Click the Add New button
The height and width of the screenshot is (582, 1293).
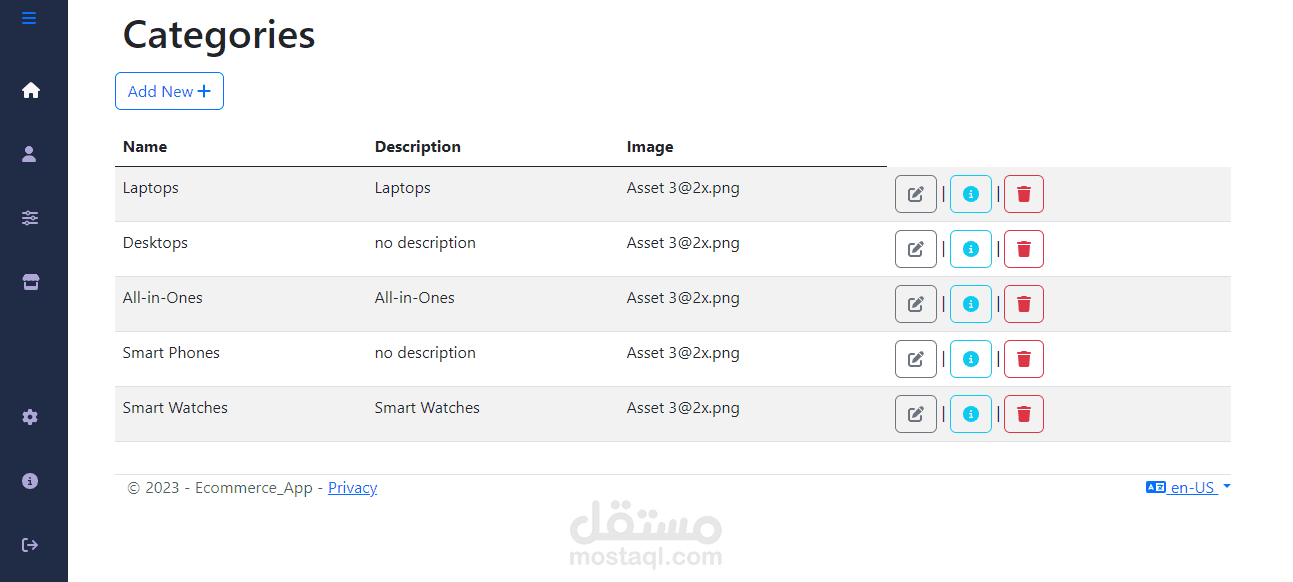[169, 91]
